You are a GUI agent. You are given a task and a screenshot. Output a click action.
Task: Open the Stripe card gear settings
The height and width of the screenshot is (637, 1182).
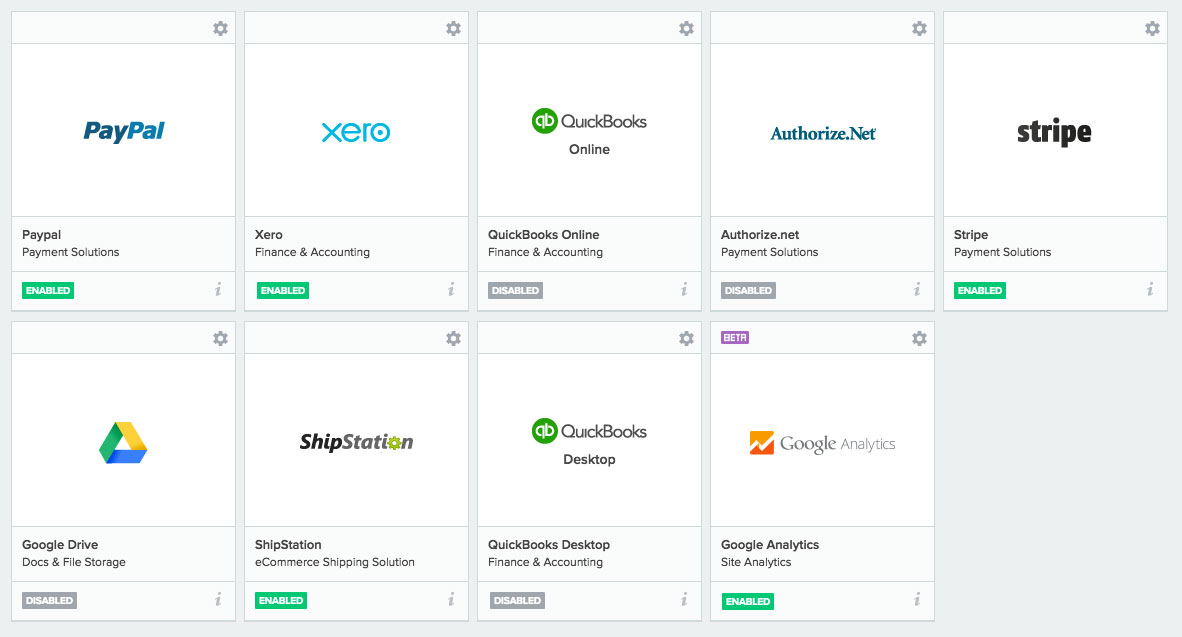click(1152, 29)
